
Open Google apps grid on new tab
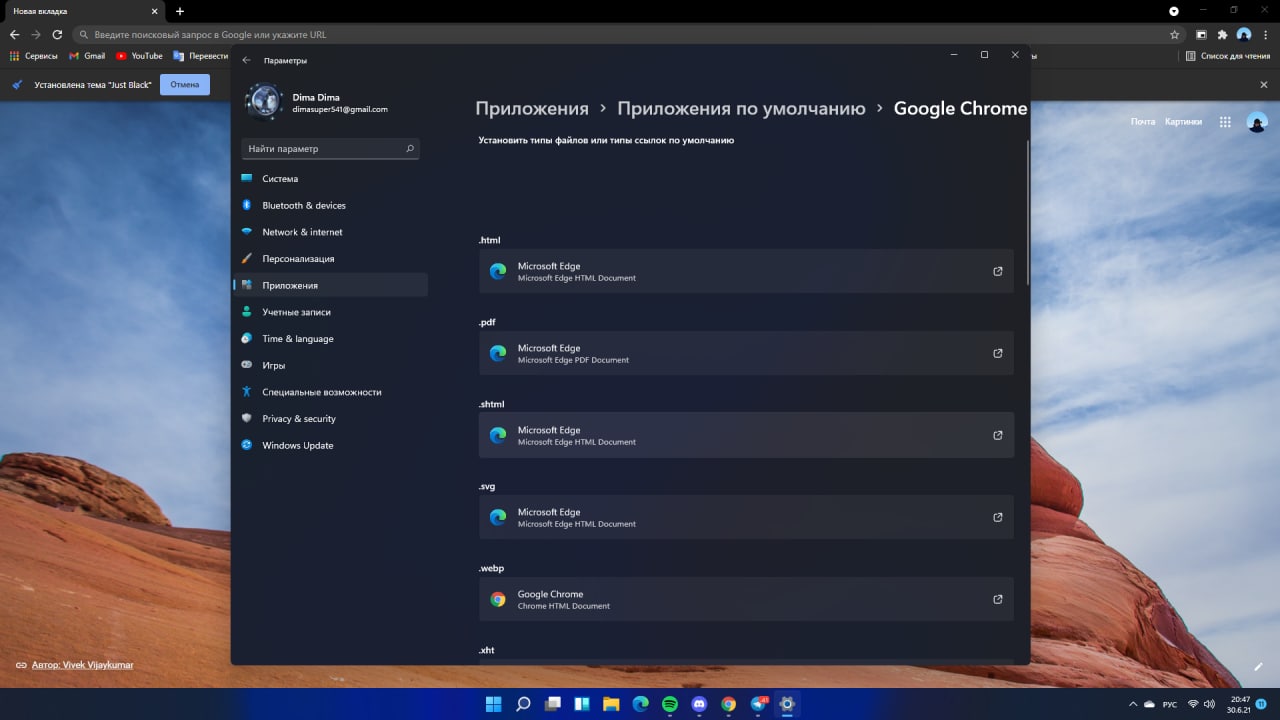click(1225, 122)
